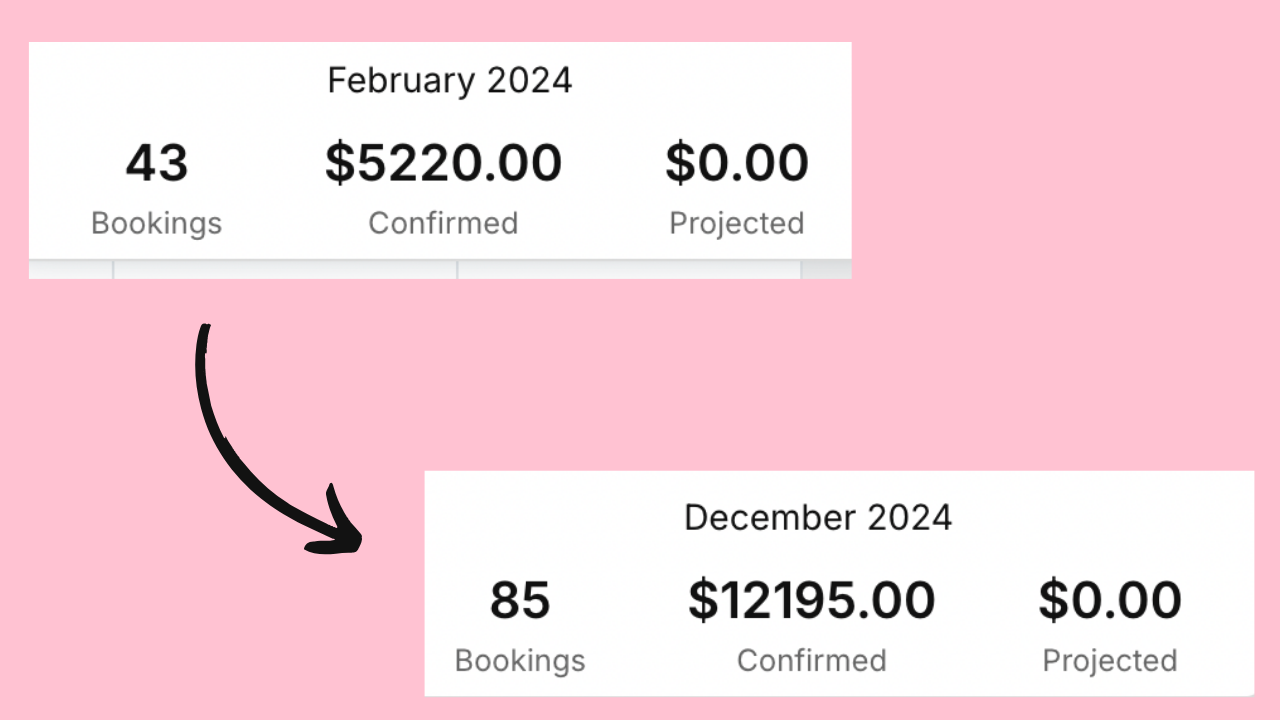Click Projected label in February card
Image resolution: width=1280 pixels, height=720 pixels.
click(x=737, y=223)
